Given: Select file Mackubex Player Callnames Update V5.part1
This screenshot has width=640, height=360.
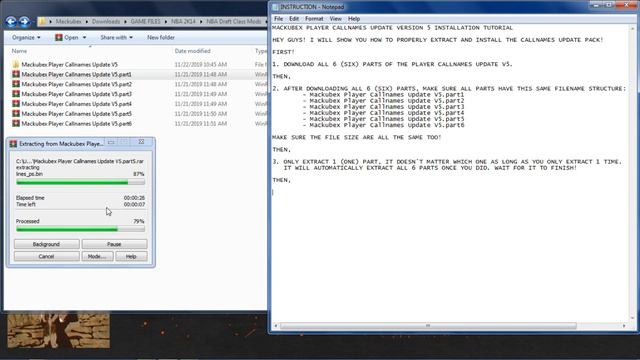Looking at the screenshot, I should coord(77,74).
